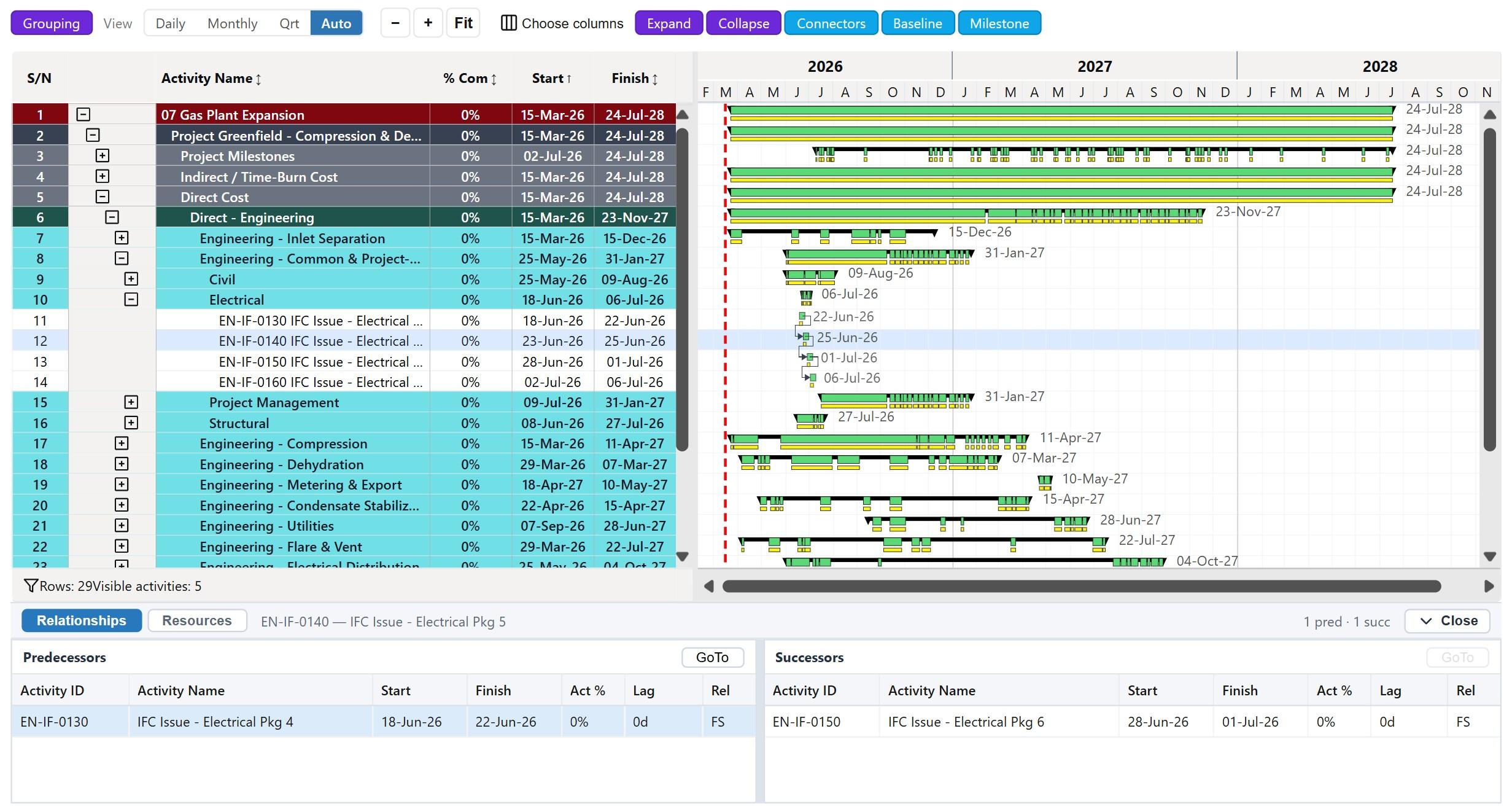Click the Close button chevron icon

(x=1426, y=621)
